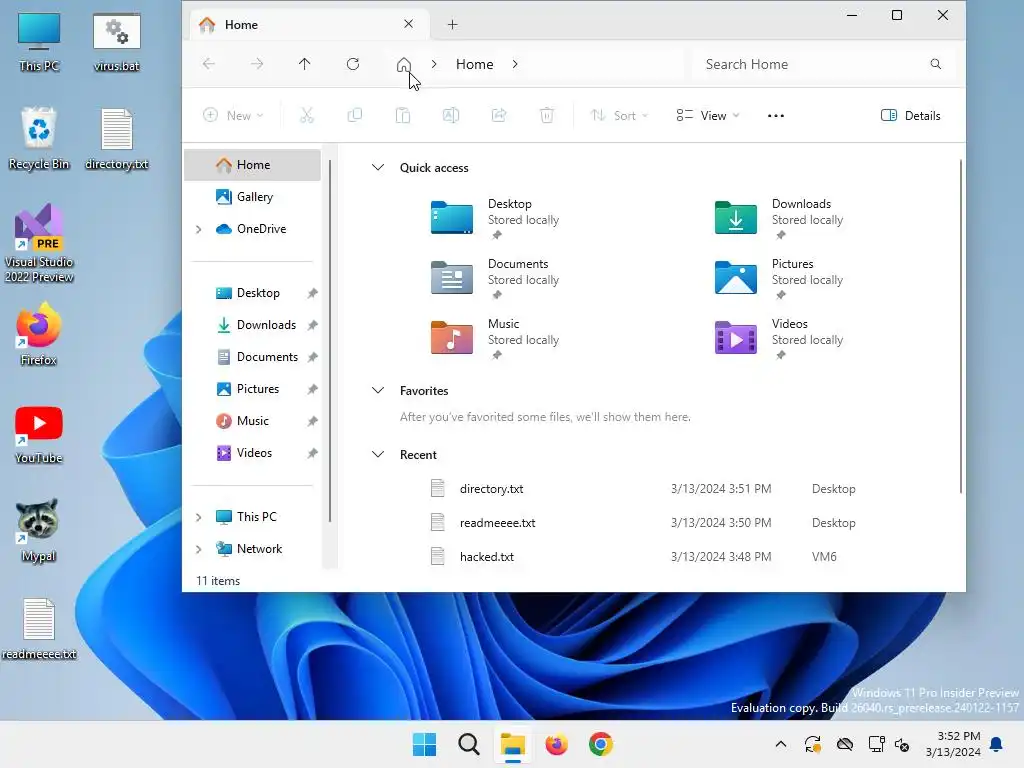1024x768 pixels.
Task: Select the Mypal desktop shortcut
Action: tap(39, 530)
